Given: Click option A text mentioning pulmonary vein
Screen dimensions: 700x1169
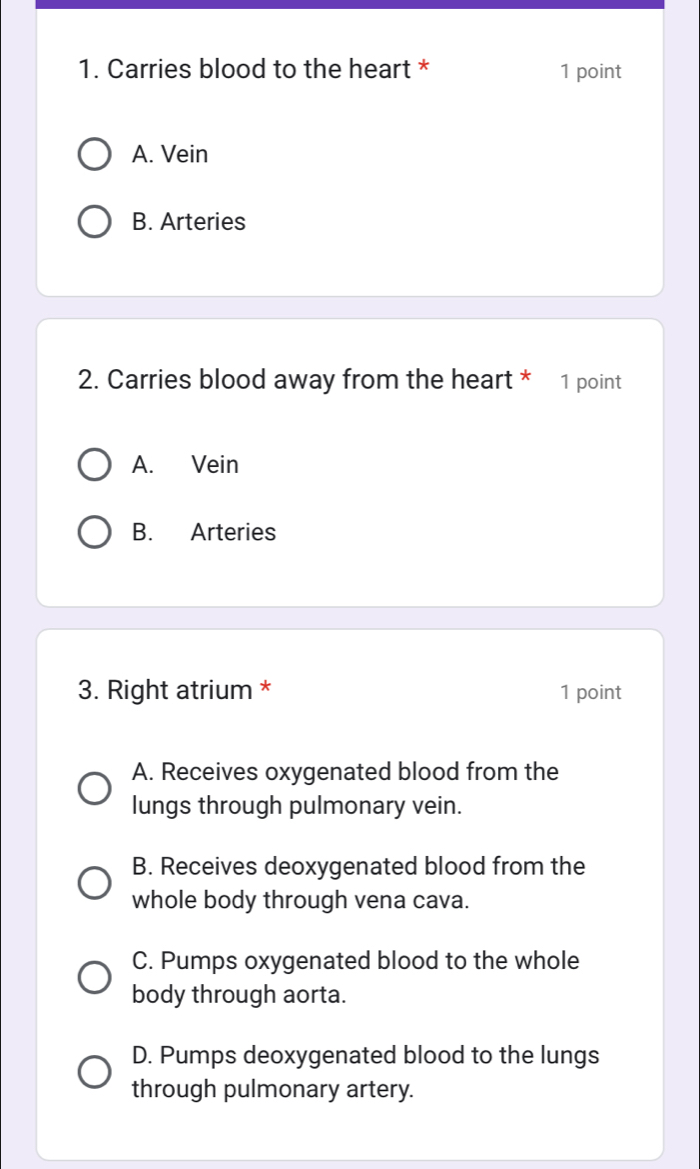Looking at the screenshot, I should [345, 788].
